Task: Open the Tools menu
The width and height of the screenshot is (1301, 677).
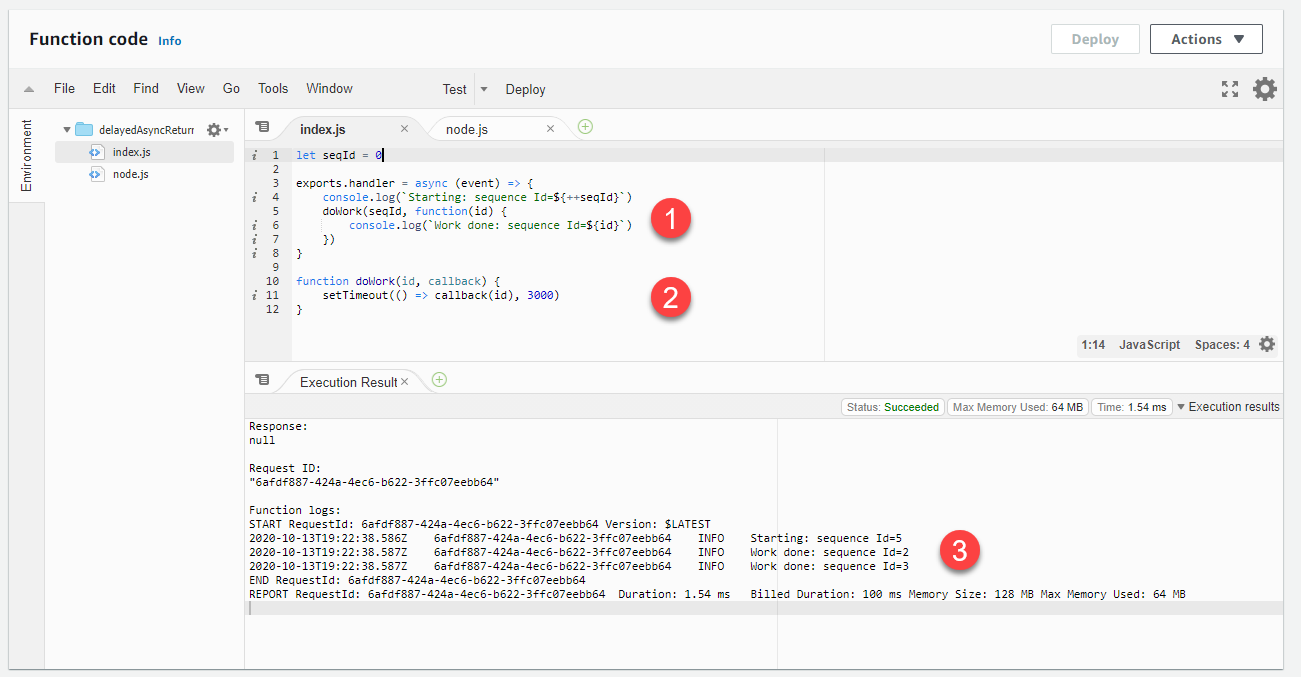Action: pos(272,88)
